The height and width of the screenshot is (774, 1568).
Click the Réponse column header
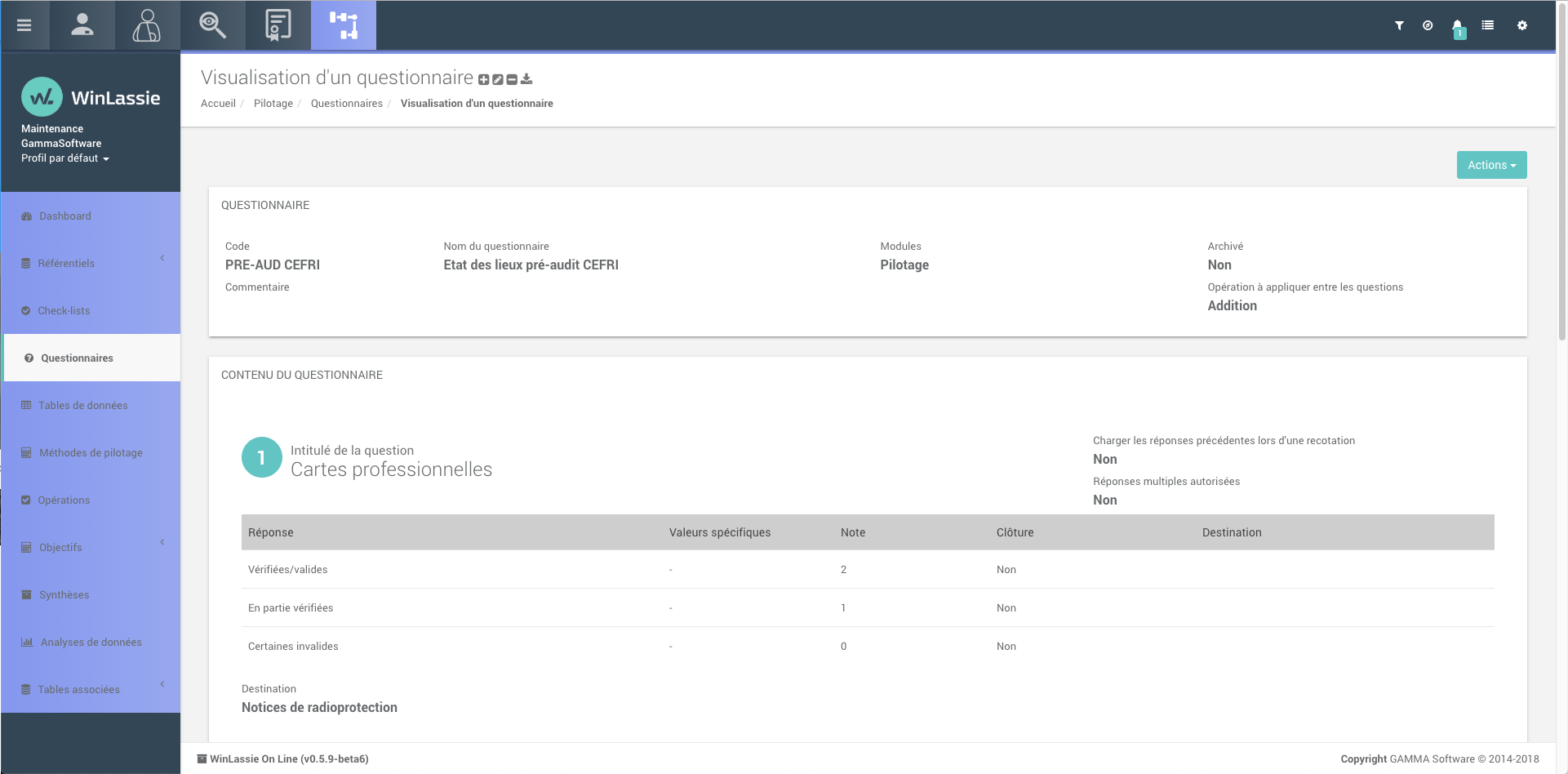coord(271,532)
